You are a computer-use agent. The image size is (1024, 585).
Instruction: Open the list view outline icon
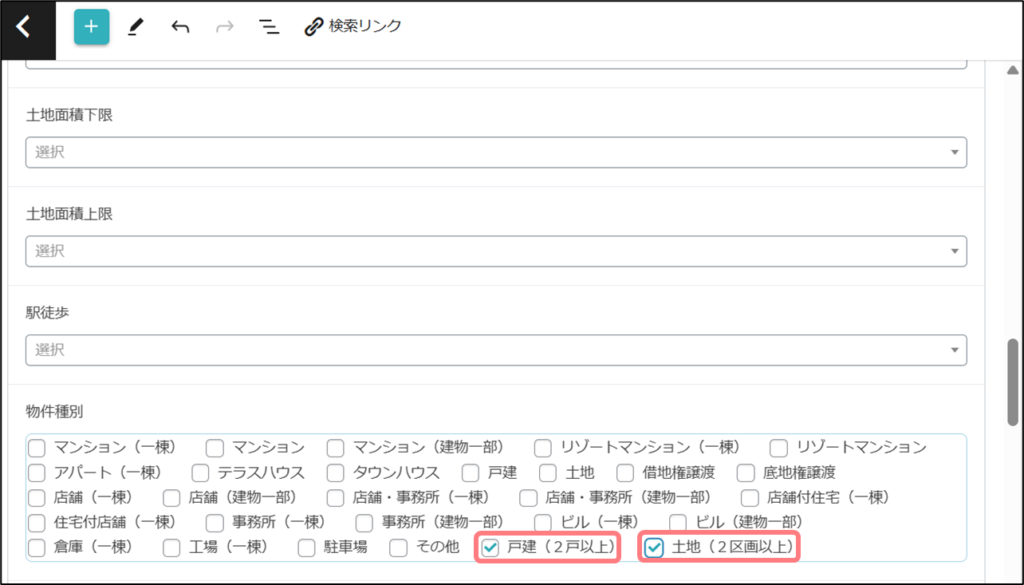[268, 27]
